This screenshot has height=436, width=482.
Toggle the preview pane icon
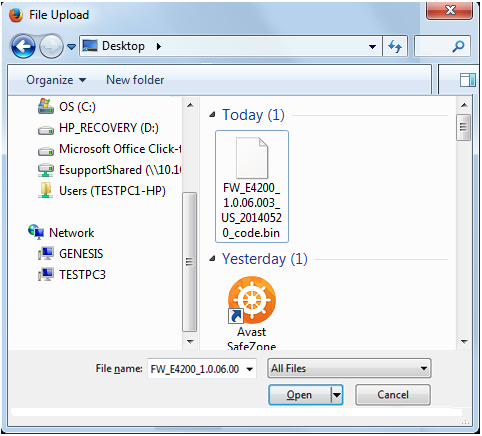pos(467,80)
